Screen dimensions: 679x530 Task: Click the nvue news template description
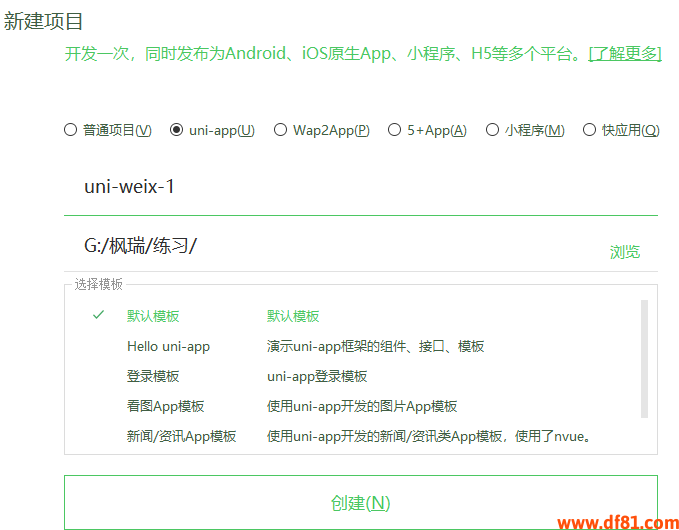point(429,436)
